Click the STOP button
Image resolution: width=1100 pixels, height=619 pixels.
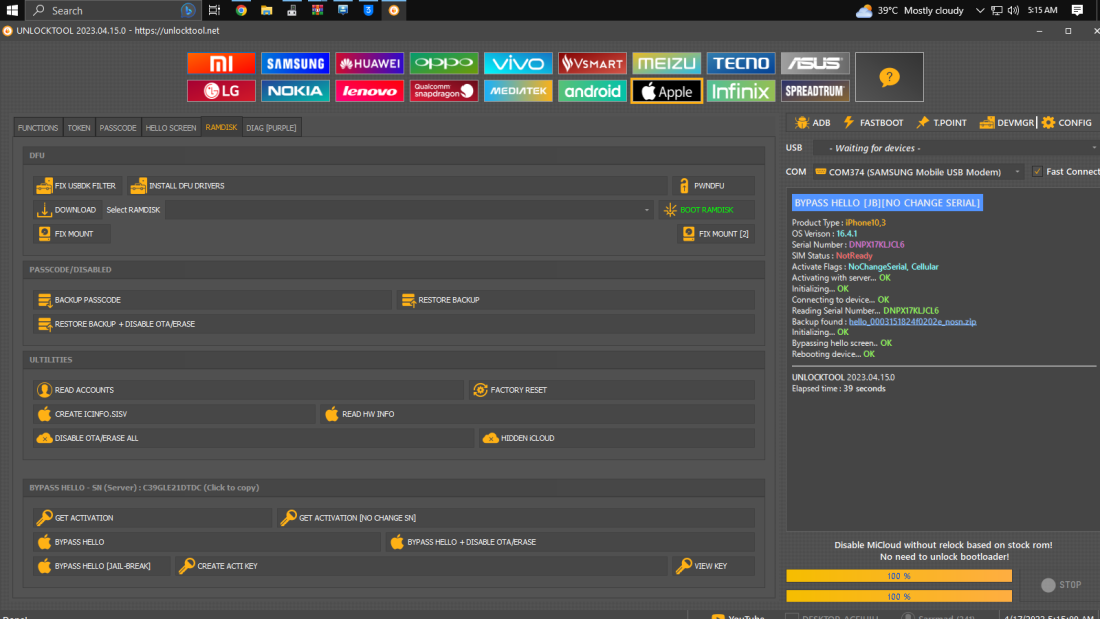point(1061,585)
